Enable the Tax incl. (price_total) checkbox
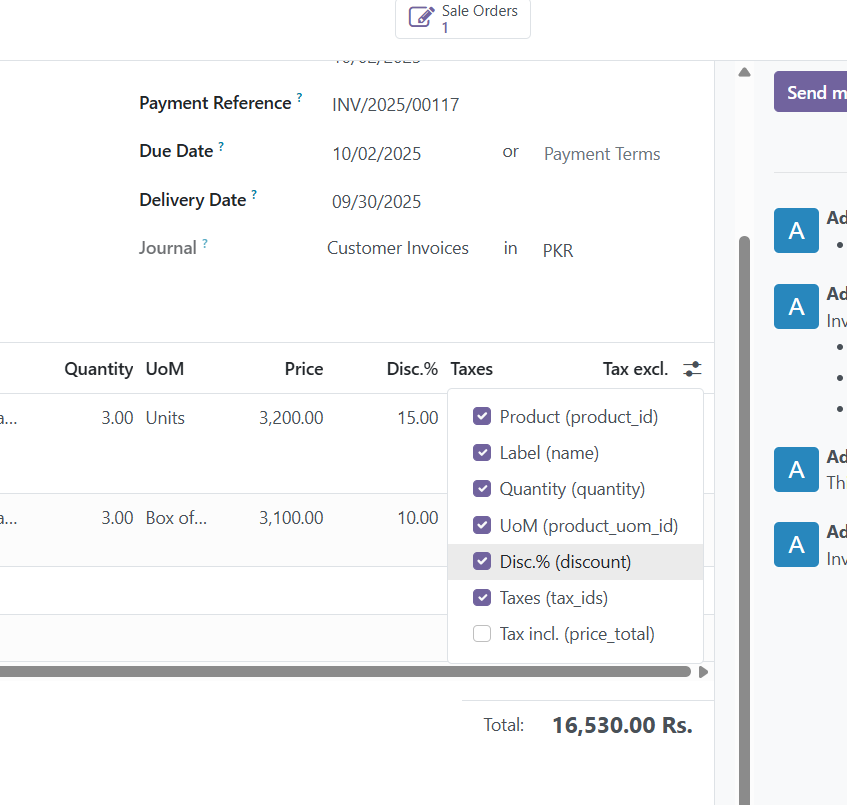The image size is (847, 805). coord(482,633)
